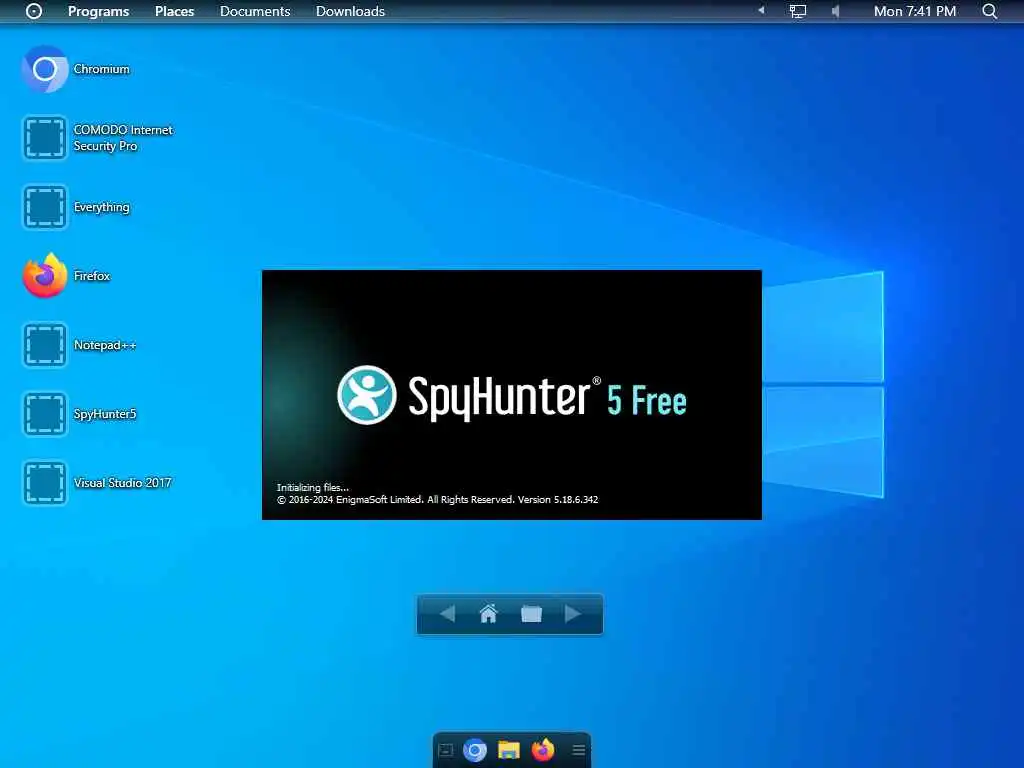
Task: Click the forward arrow in navigation widget
Action: [573, 614]
